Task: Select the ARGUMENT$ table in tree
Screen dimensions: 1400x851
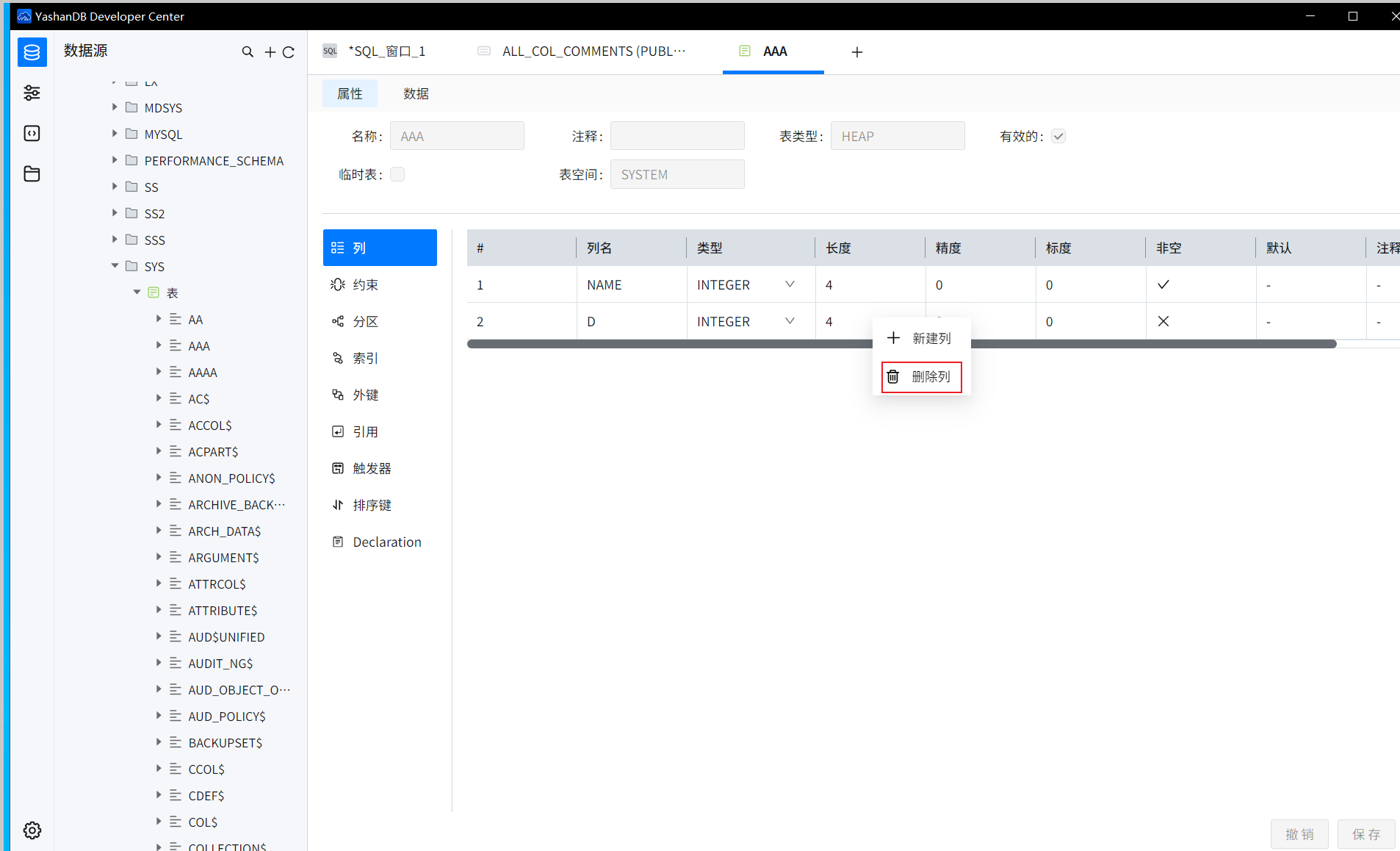Action: tap(223, 557)
